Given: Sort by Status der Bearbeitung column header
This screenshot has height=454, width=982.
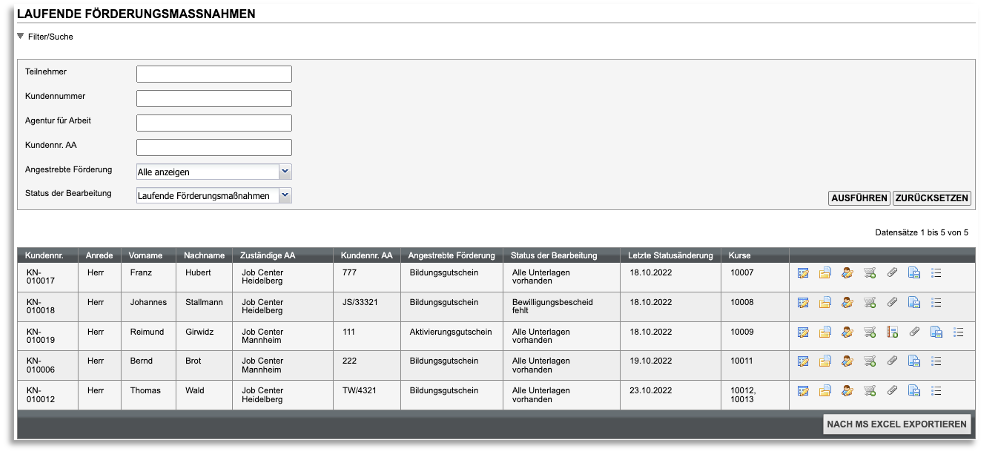Looking at the screenshot, I should pos(554,255).
